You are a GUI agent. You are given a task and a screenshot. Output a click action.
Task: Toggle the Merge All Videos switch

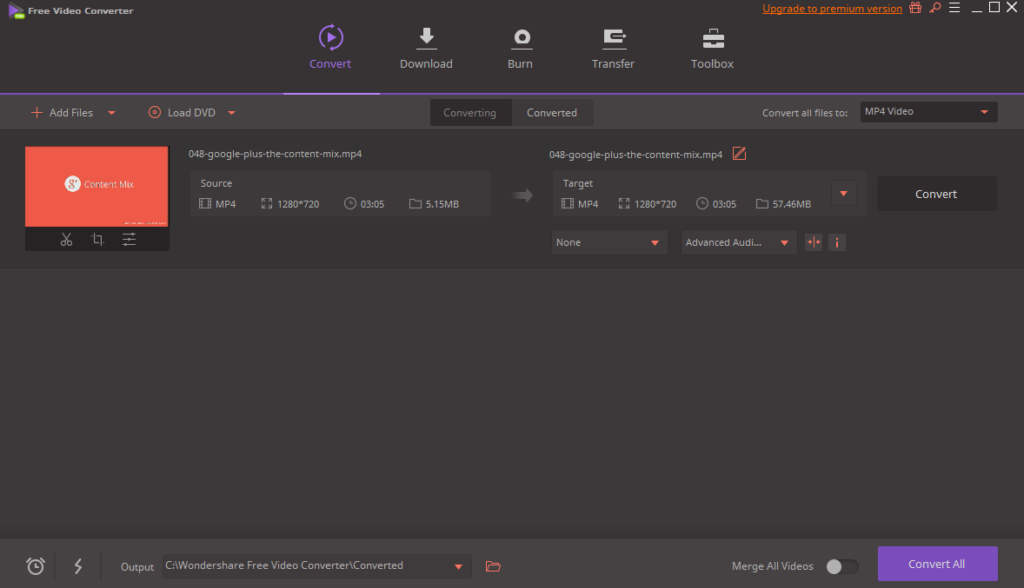(x=842, y=566)
